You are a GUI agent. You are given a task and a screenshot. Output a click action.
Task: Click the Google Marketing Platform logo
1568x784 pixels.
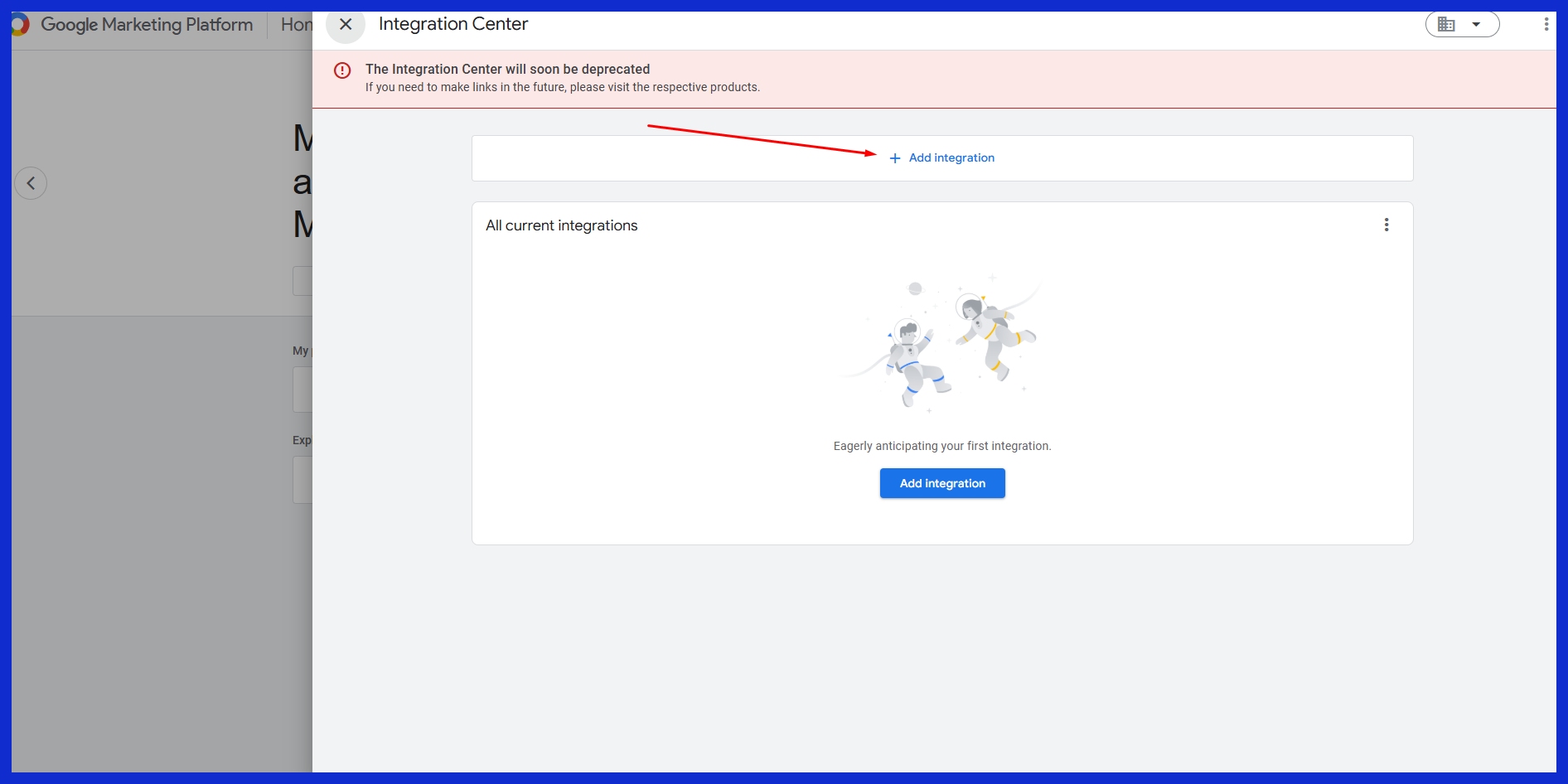click(x=19, y=24)
